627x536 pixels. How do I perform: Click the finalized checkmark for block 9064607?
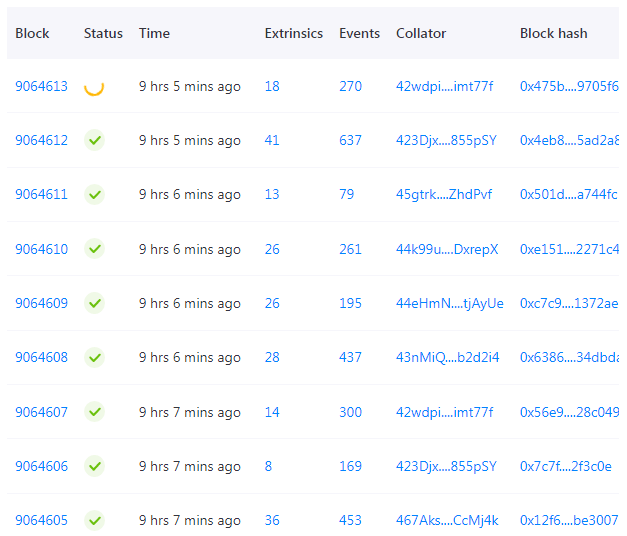(x=94, y=412)
